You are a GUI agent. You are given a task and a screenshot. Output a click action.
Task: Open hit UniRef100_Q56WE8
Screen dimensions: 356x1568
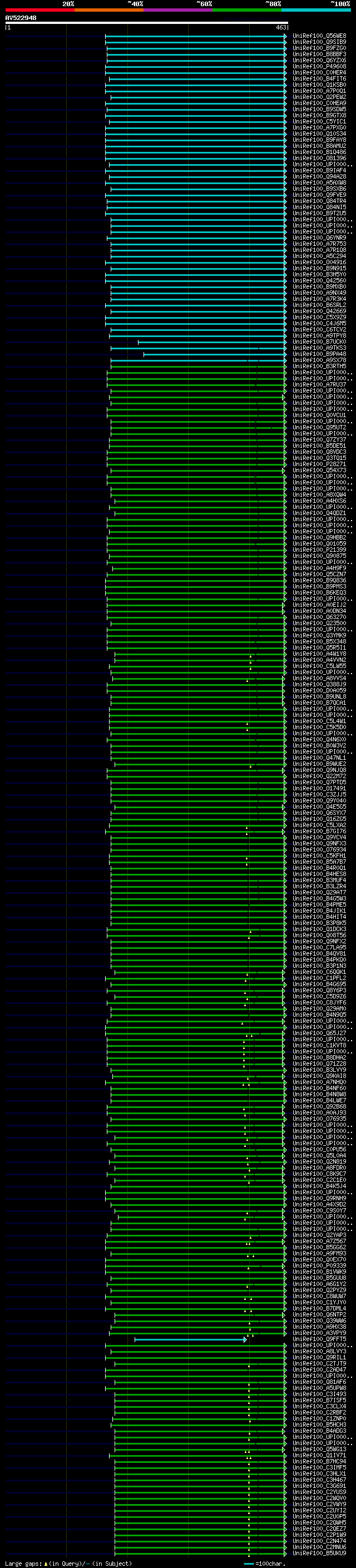point(319,36)
